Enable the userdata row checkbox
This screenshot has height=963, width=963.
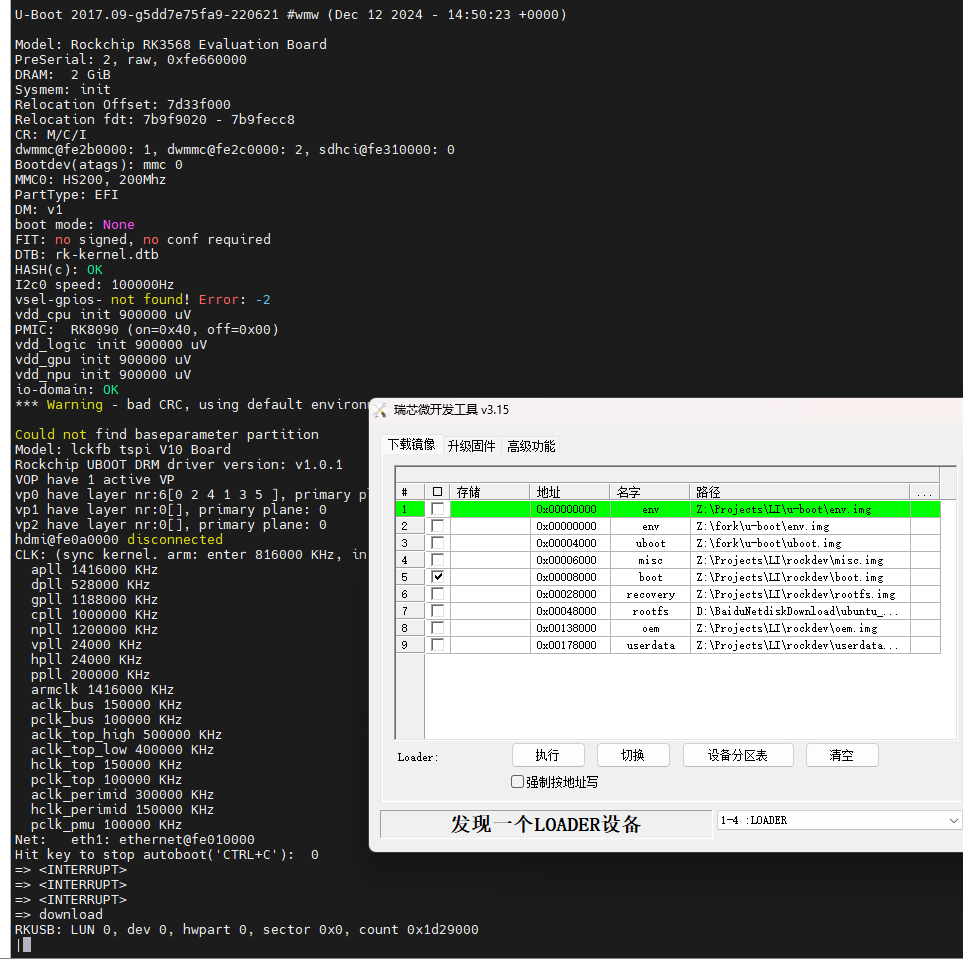(x=437, y=645)
